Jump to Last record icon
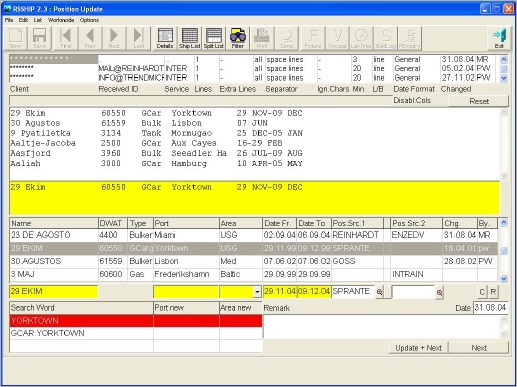 pos(139,39)
